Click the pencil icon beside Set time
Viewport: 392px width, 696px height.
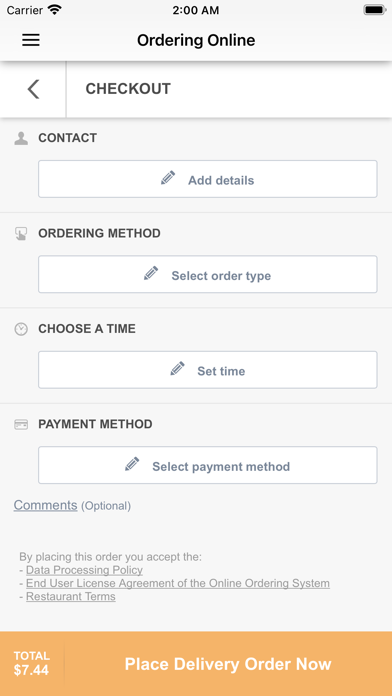pyautogui.click(x=177, y=368)
